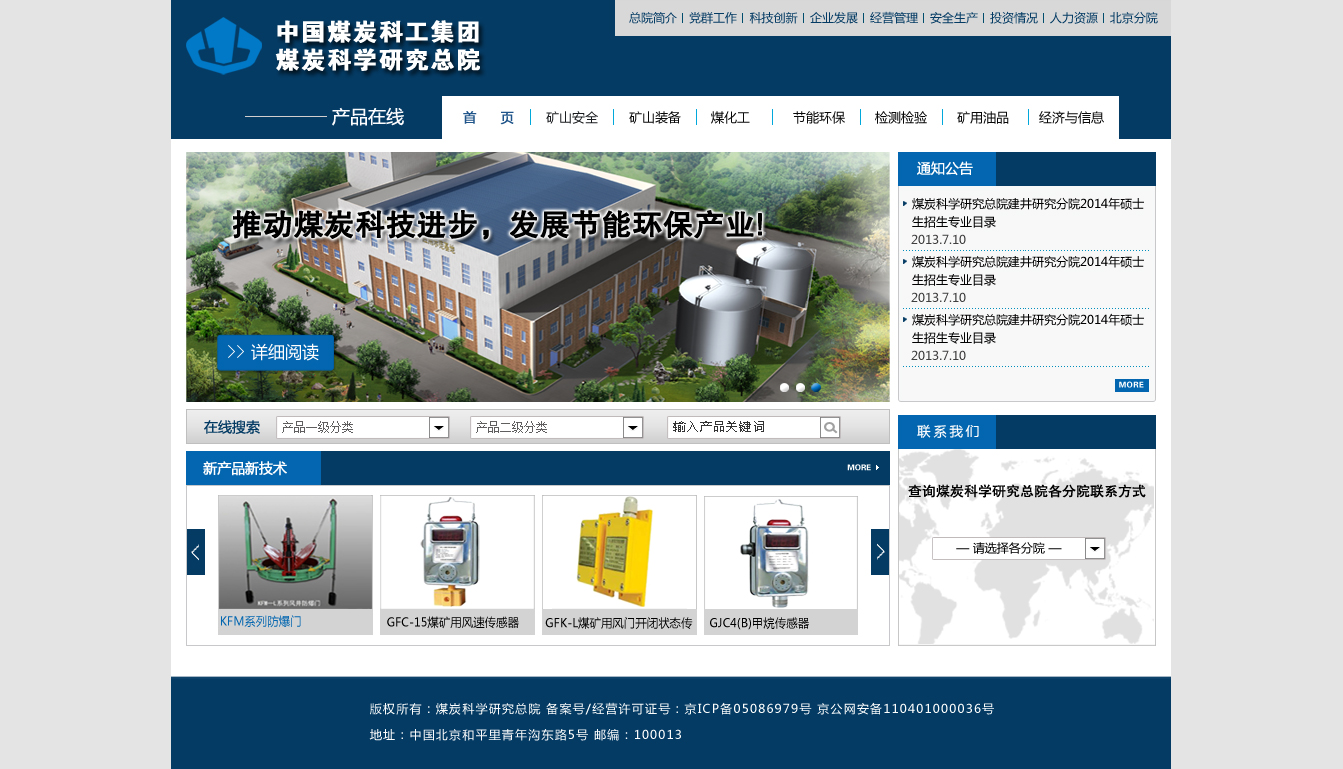Open third notice about 2014年硕士生招生

(1027, 329)
